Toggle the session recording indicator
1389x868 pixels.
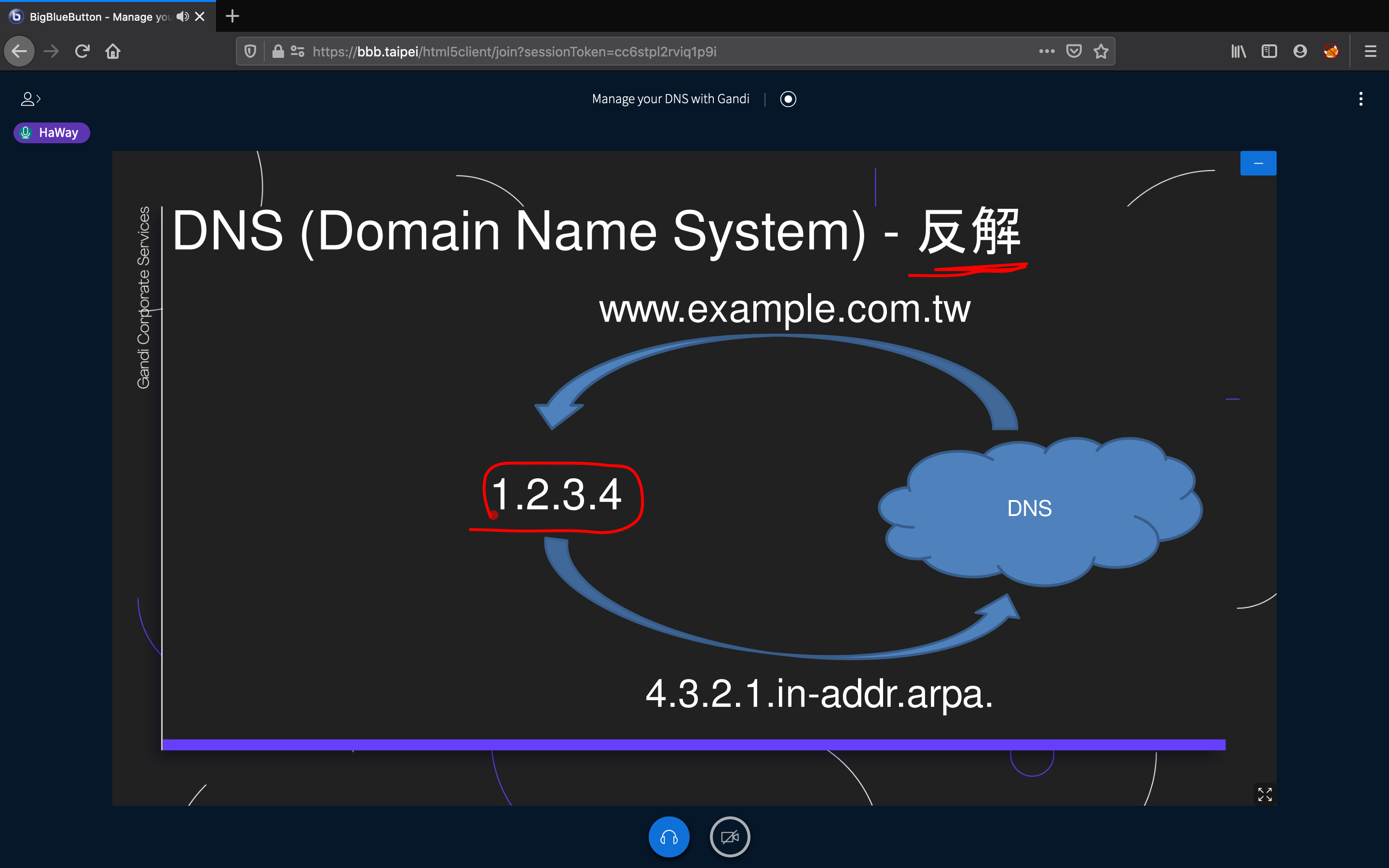click(x=788, y=99)
